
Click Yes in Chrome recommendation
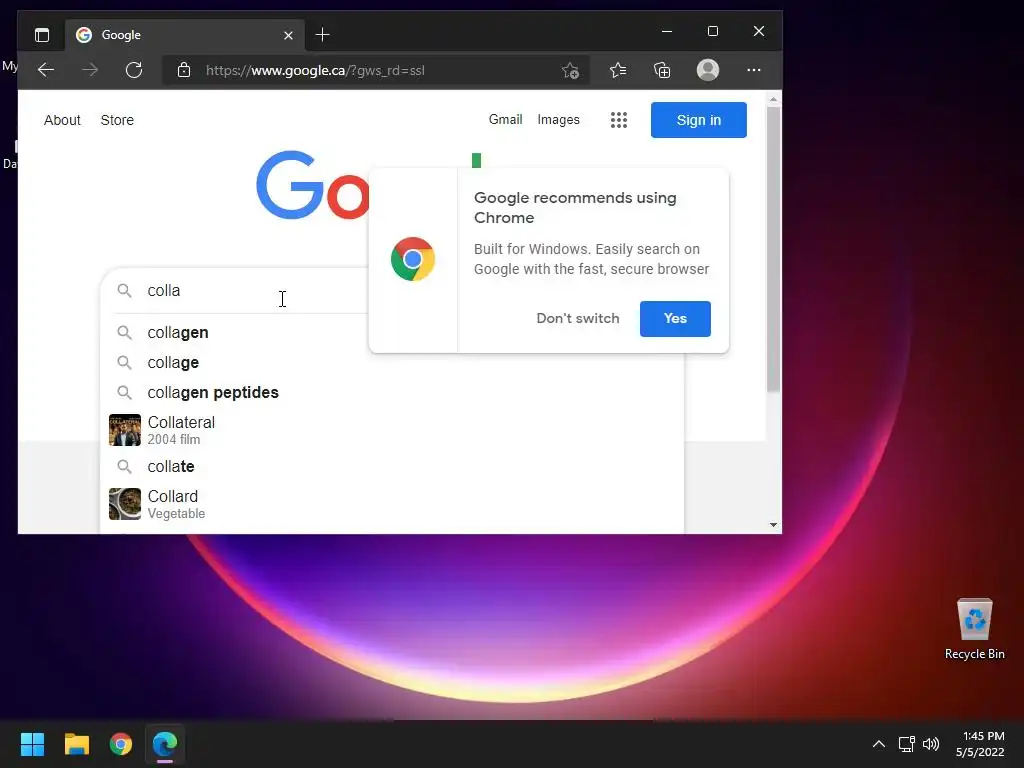tap(675, 319)
